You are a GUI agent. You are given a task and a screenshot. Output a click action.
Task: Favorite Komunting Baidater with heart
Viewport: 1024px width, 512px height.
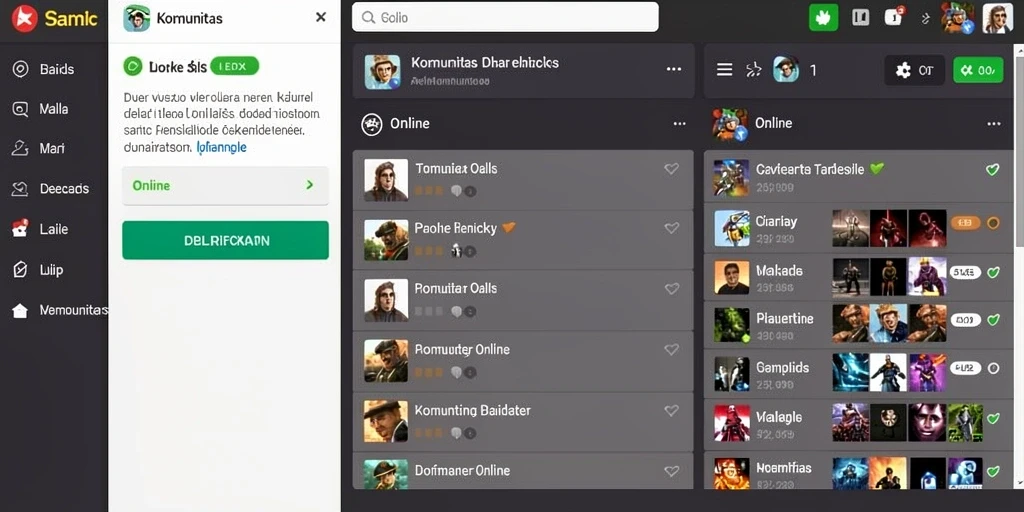(671, 411)
